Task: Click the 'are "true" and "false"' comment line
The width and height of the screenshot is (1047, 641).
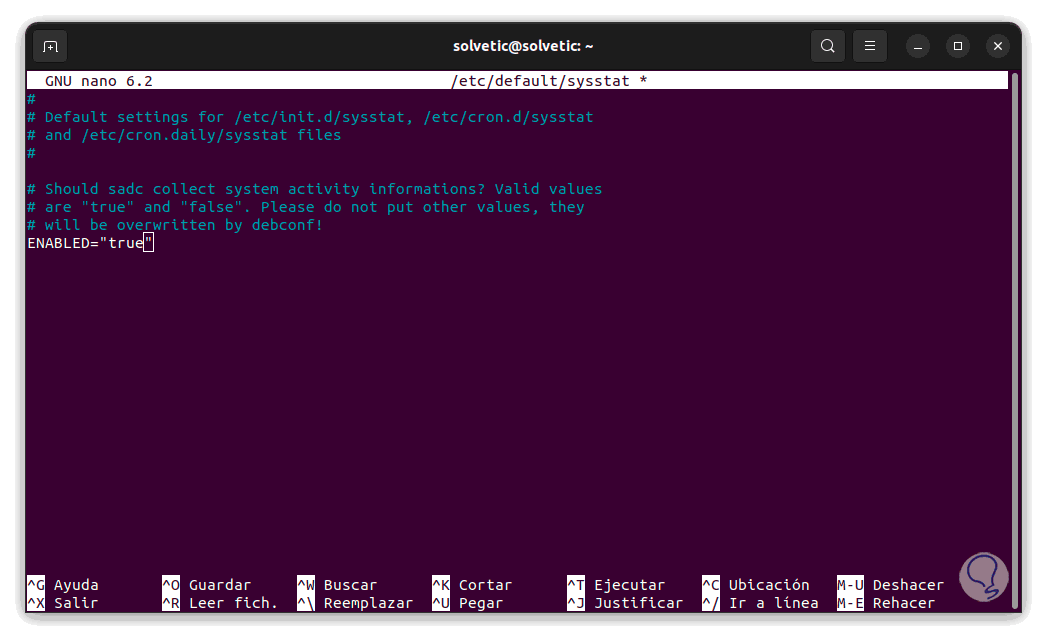Action: 306,207
